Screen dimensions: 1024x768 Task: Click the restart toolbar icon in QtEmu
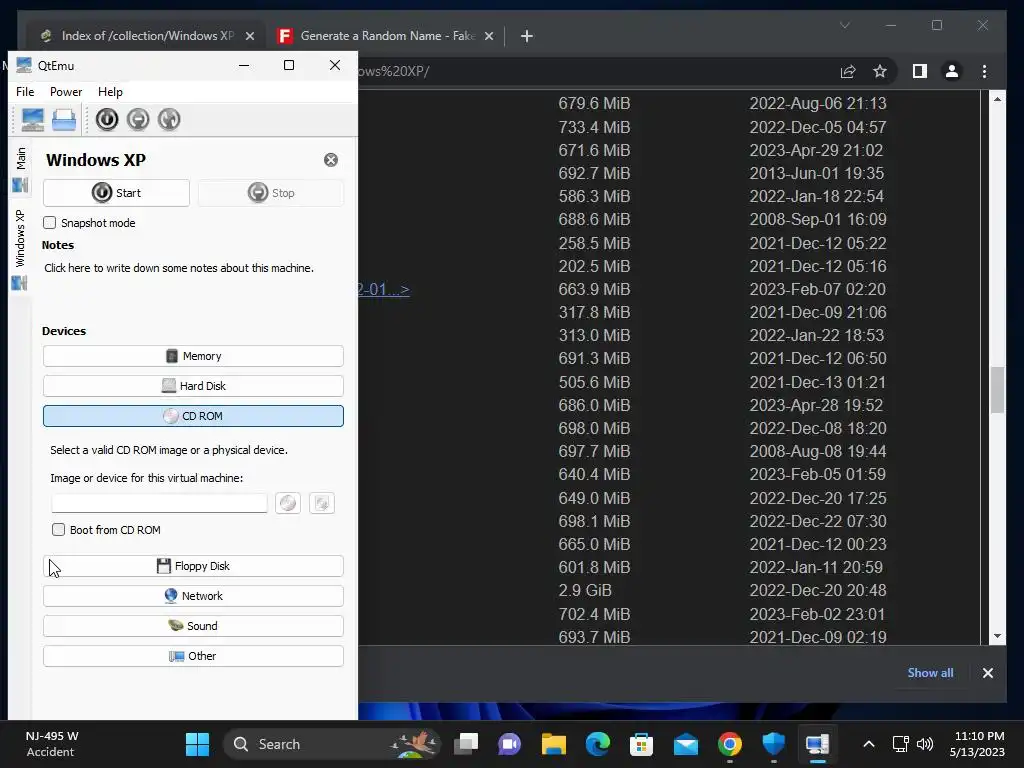pyautogui.click(x=169, y=120)
